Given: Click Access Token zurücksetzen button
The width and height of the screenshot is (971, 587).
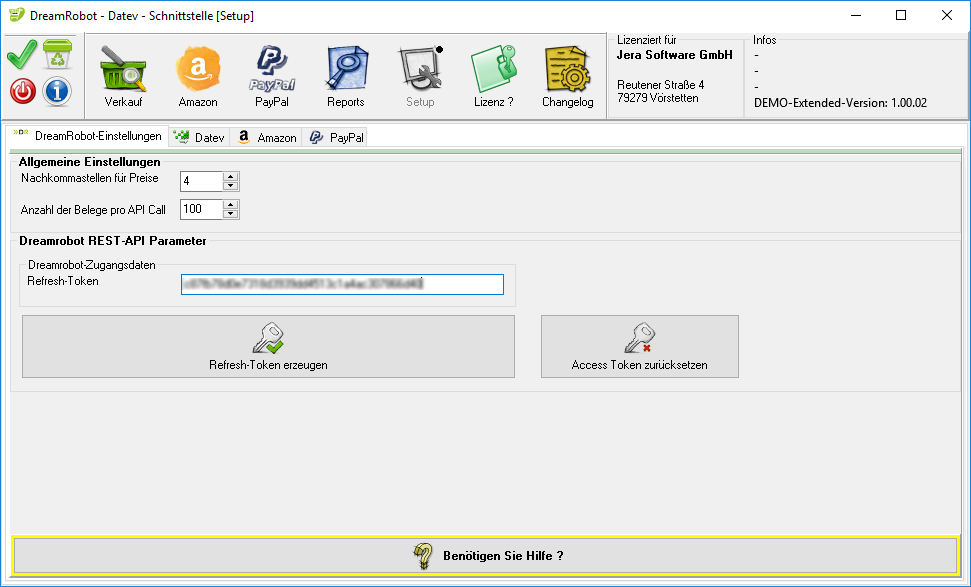Looking at the screenshot, I should coord(639,346).
